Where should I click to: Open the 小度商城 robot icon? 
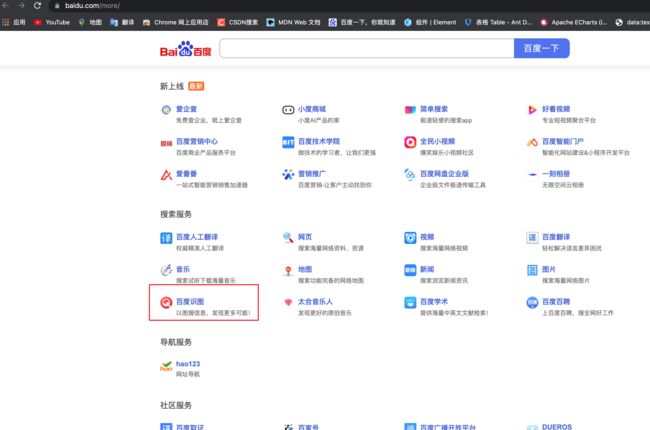(288, 110)
